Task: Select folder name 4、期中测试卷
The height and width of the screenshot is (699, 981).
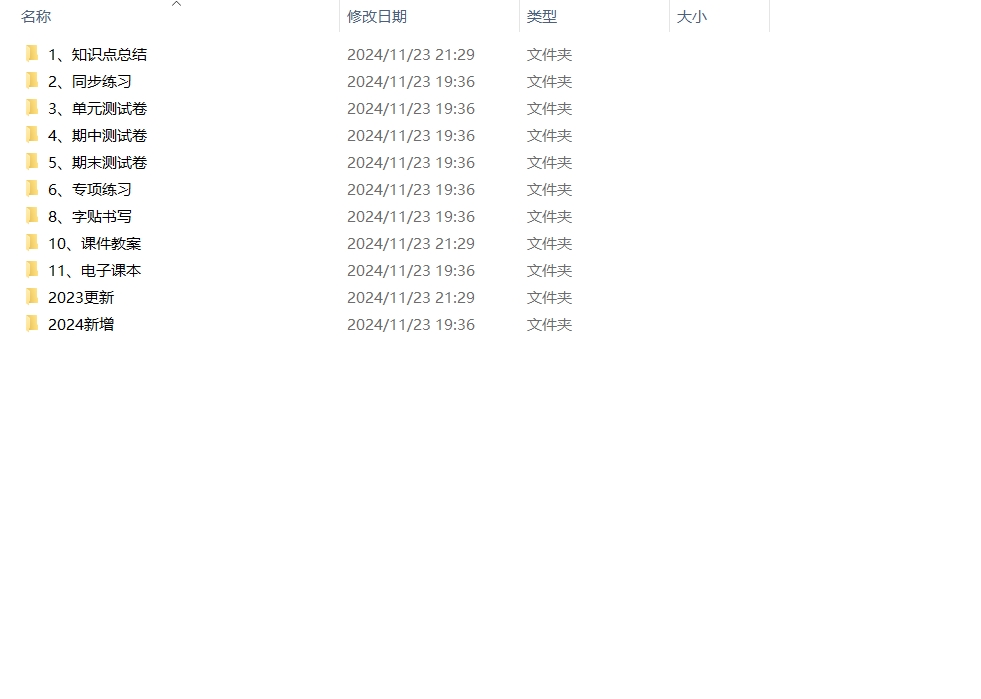Action: (x=98, y=135)
